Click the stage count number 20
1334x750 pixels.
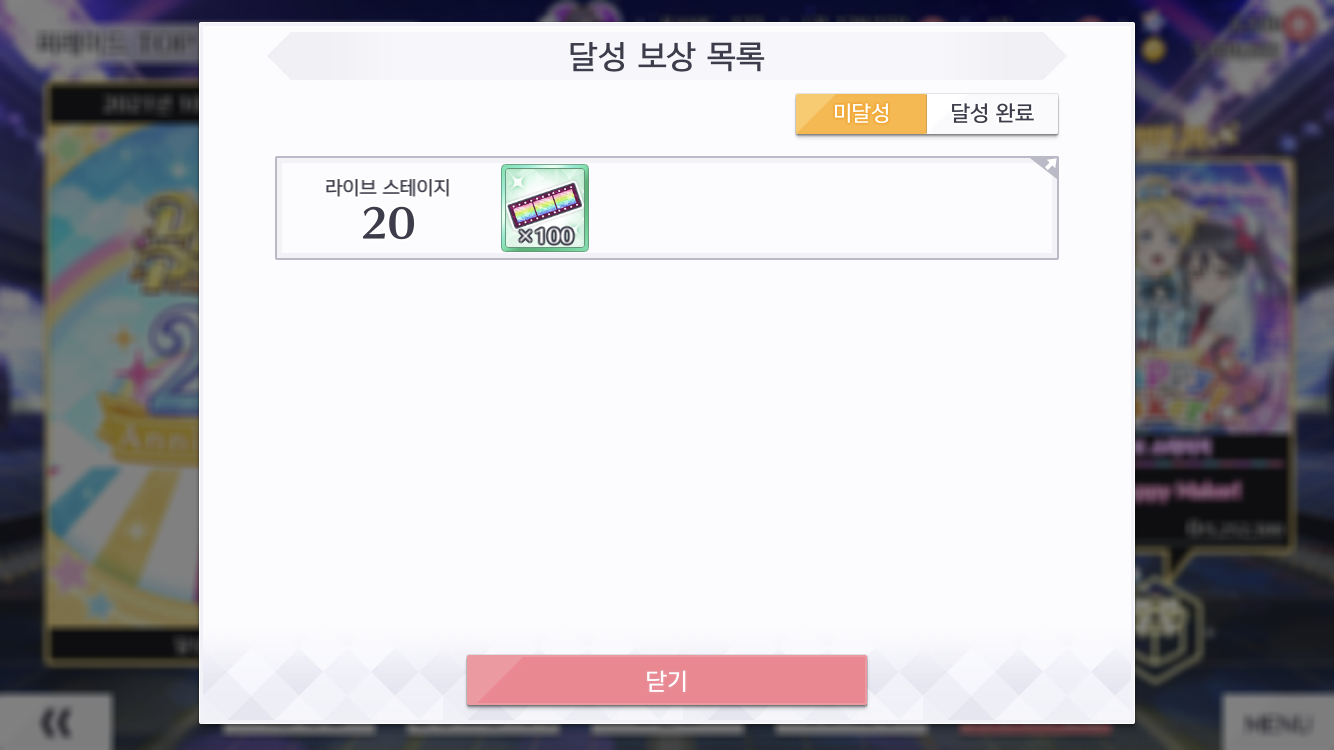click(388, 224)
